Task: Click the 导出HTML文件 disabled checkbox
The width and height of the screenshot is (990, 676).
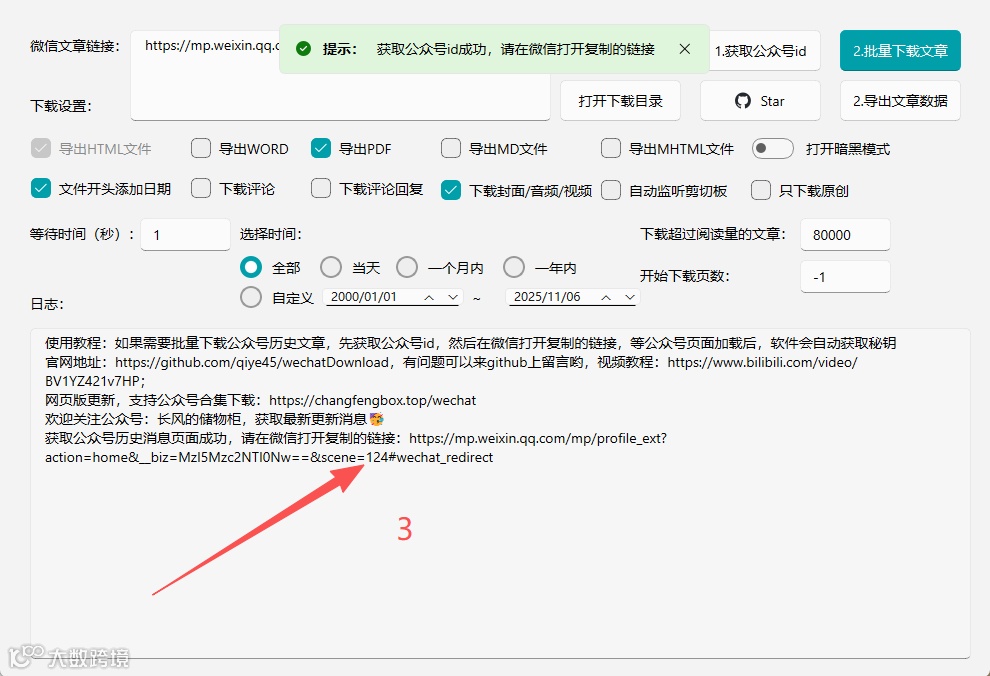Action: click(40, 148)
